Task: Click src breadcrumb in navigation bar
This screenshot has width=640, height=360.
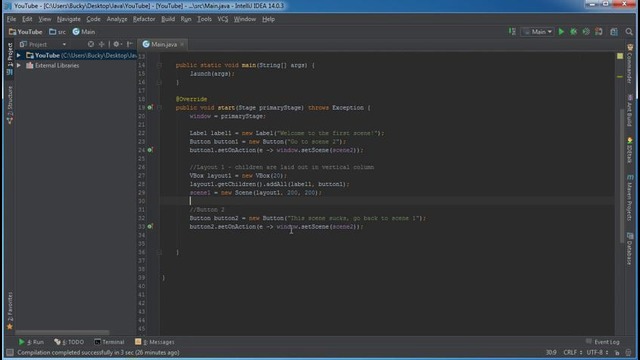Action: click(x=57, y=32)
